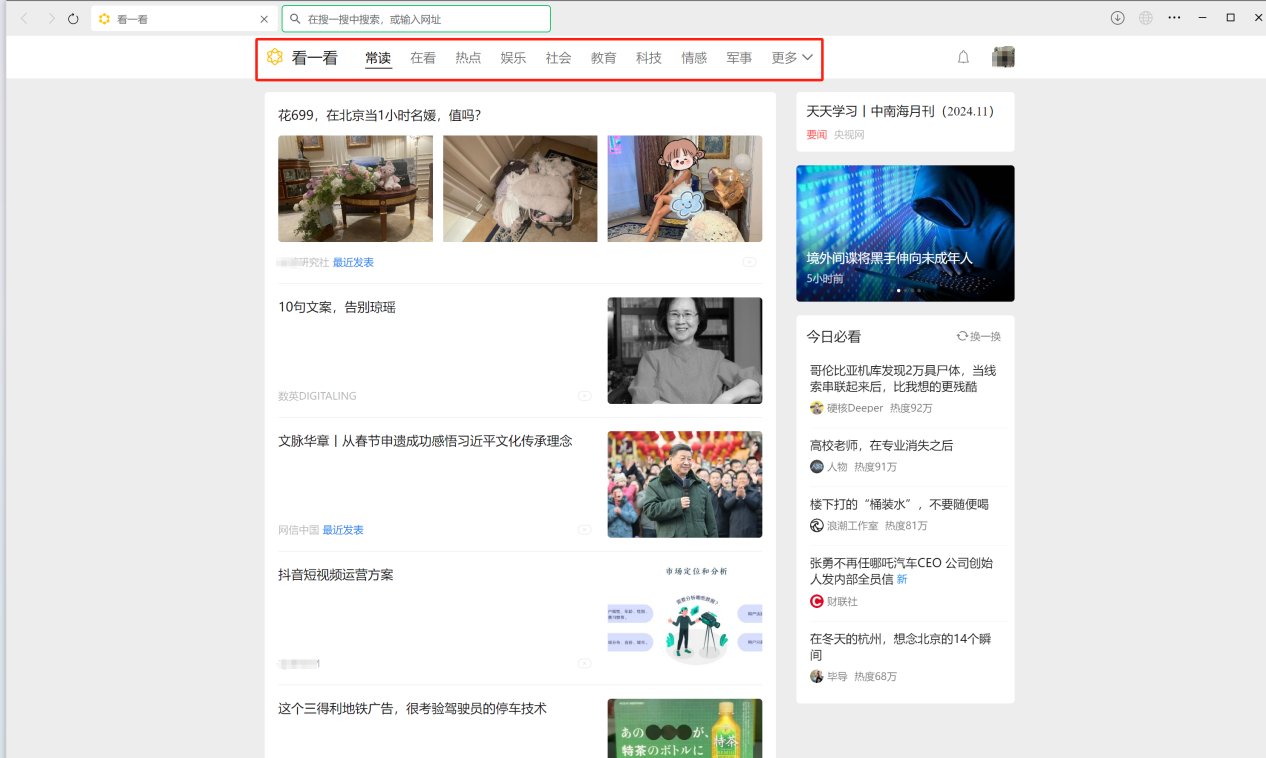Open the 文脉华章 article thumbnail
This screenshot has width=1266, height=758.
coord(685,484)
